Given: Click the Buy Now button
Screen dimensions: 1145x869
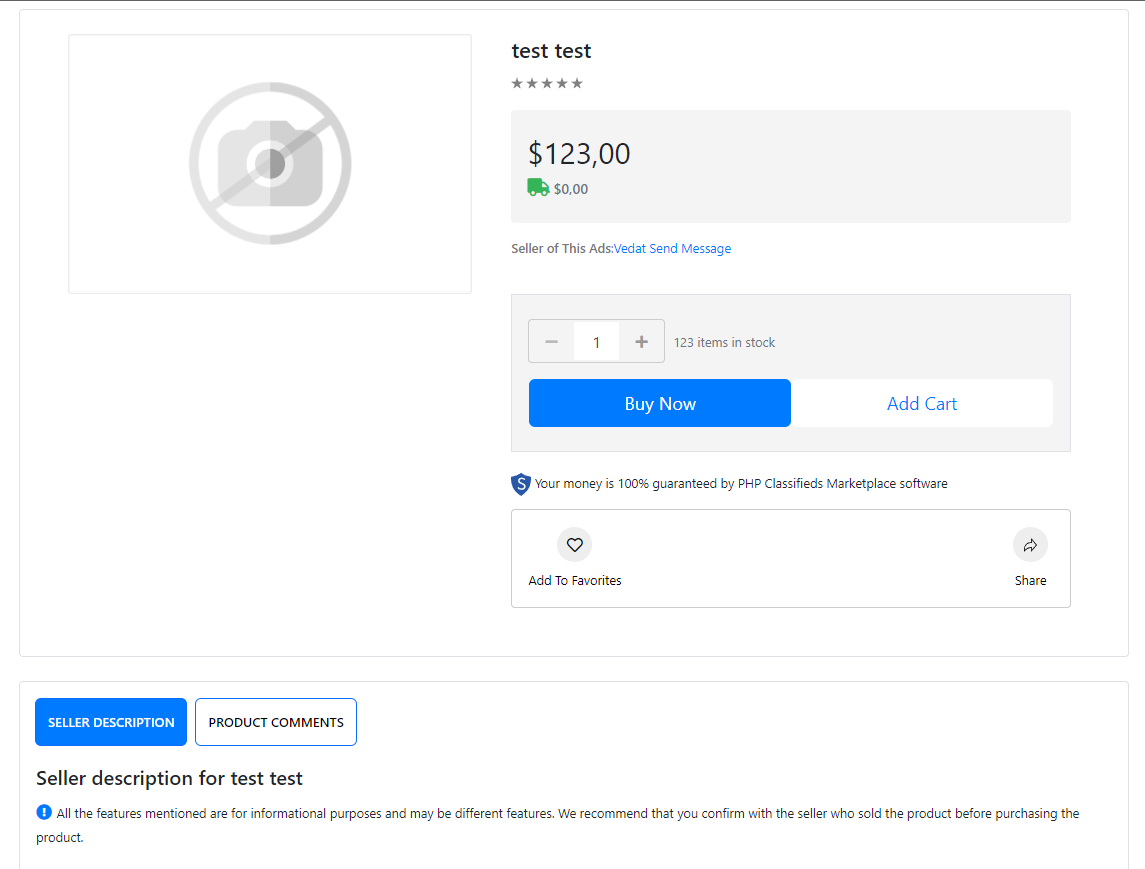Looking at the screenshot, I should pyautogui.click(x=659, y=403).
